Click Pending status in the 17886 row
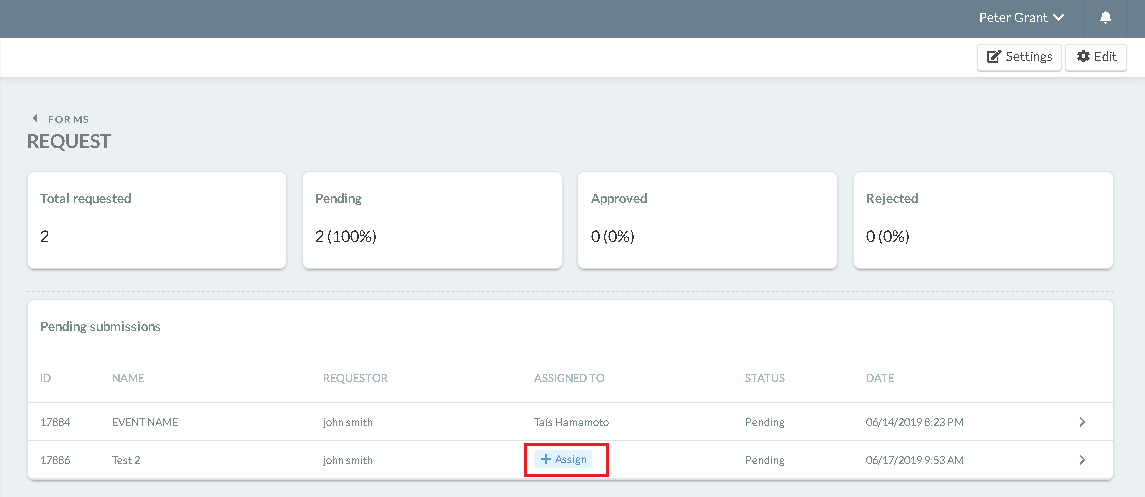The height and width of the screenshot is (497, 1145). [765, 460]
